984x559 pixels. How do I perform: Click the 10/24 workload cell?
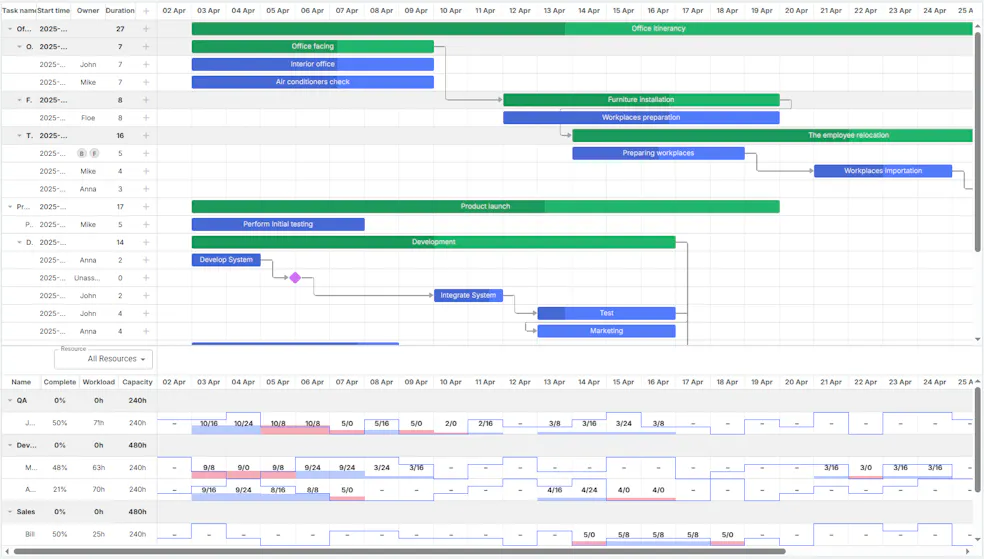[x=243, y=423]
